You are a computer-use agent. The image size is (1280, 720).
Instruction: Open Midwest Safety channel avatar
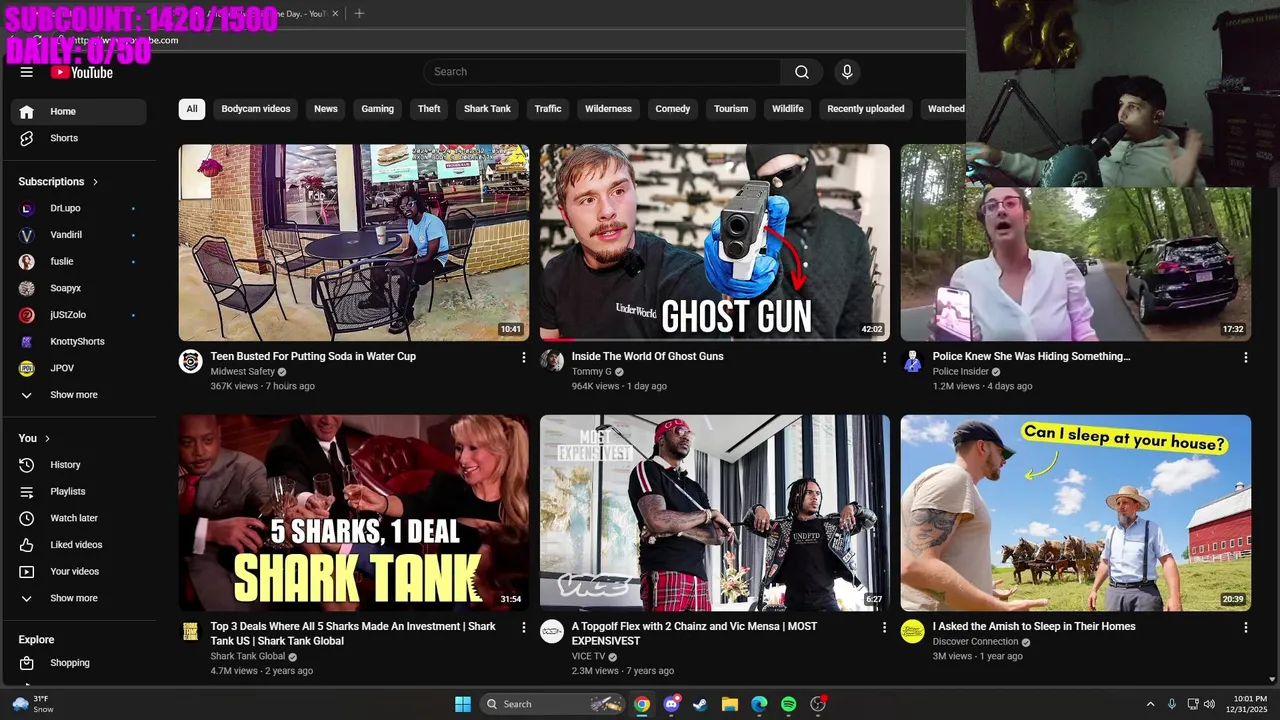click(191, 361)
